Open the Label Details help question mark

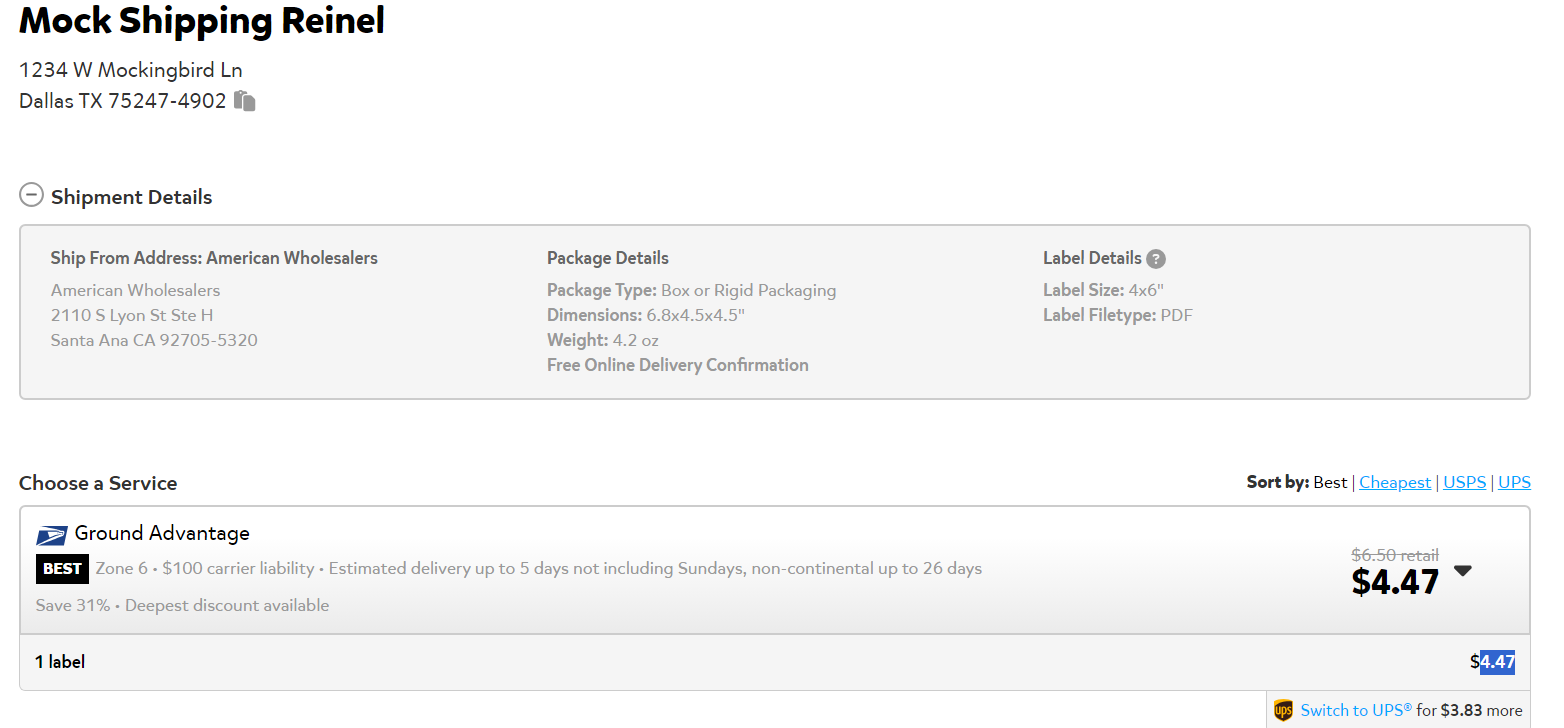(x=1156, y=259)
